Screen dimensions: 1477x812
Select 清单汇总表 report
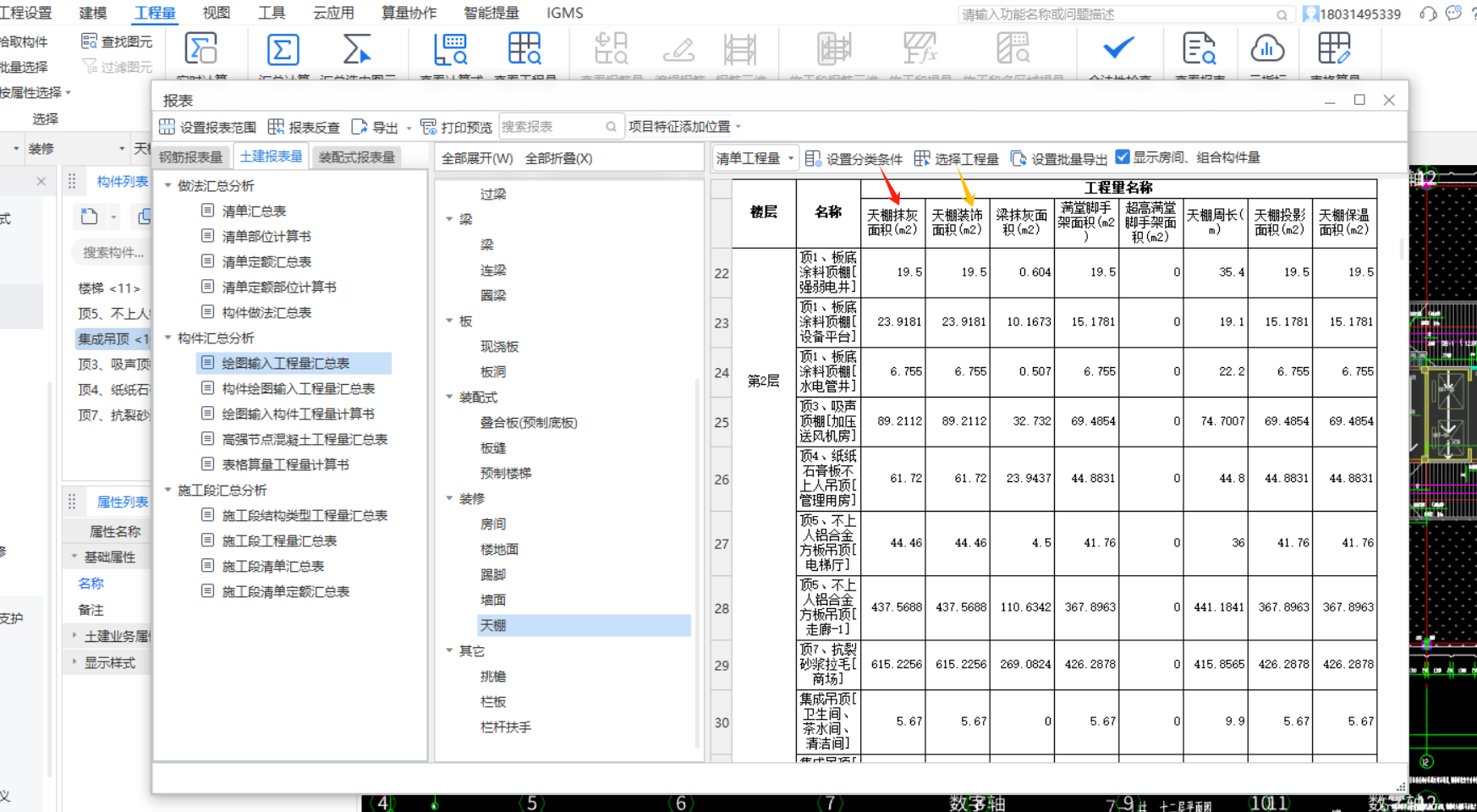pos(254,211)
